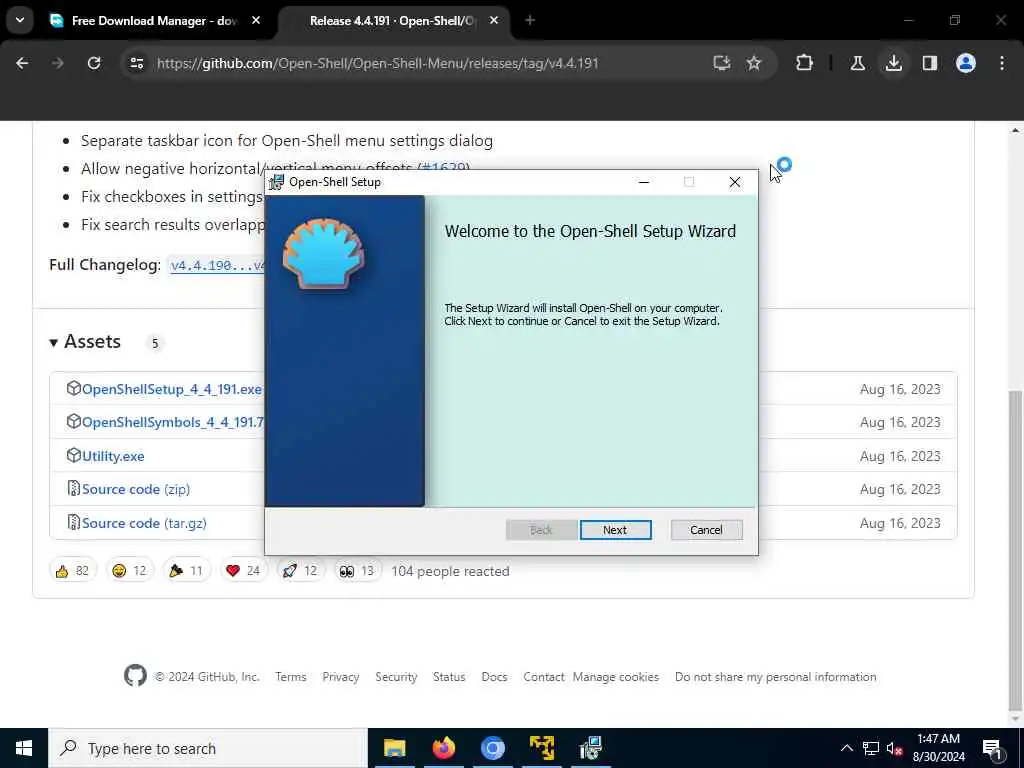
Task: Download Source code (zip)
Action: 136,489
